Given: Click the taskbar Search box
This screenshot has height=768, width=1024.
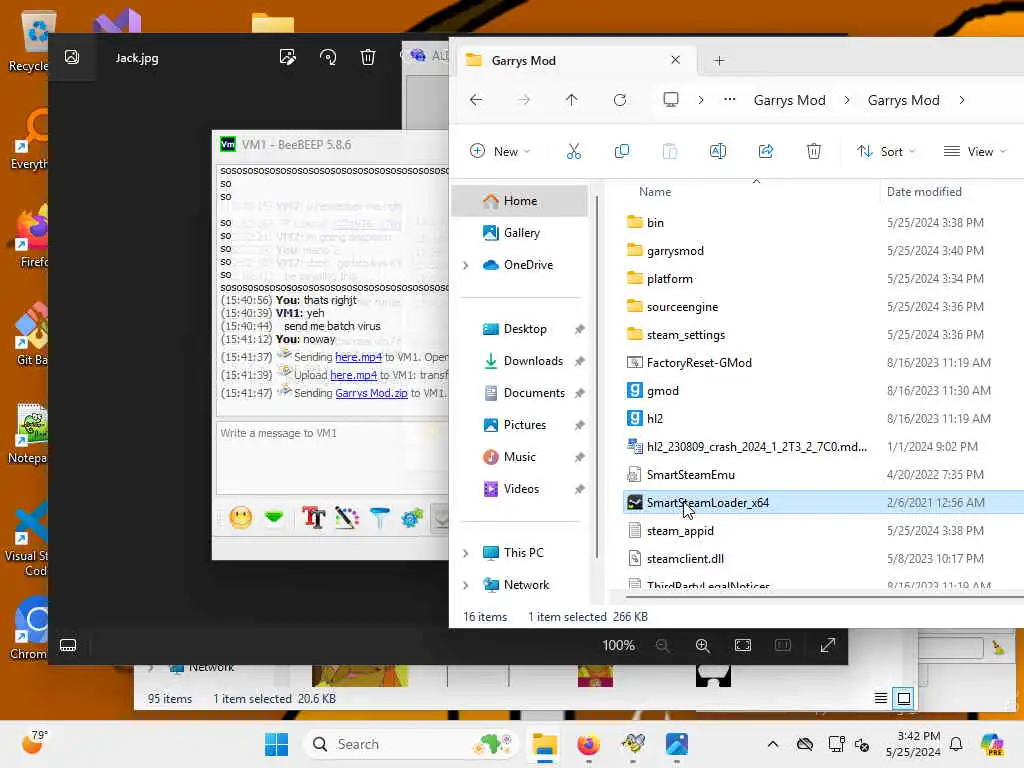Looking at the screenshot, I should pos(409,744).
